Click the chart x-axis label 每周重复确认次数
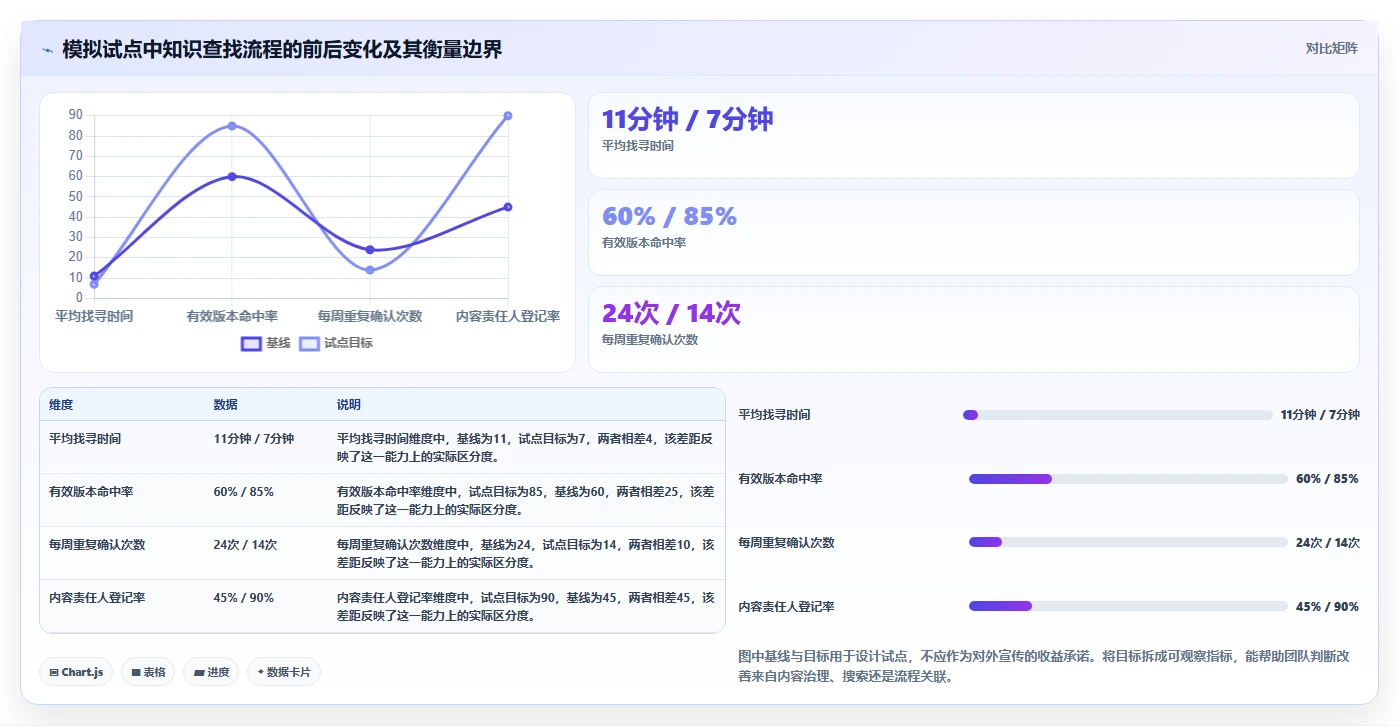 370,316
